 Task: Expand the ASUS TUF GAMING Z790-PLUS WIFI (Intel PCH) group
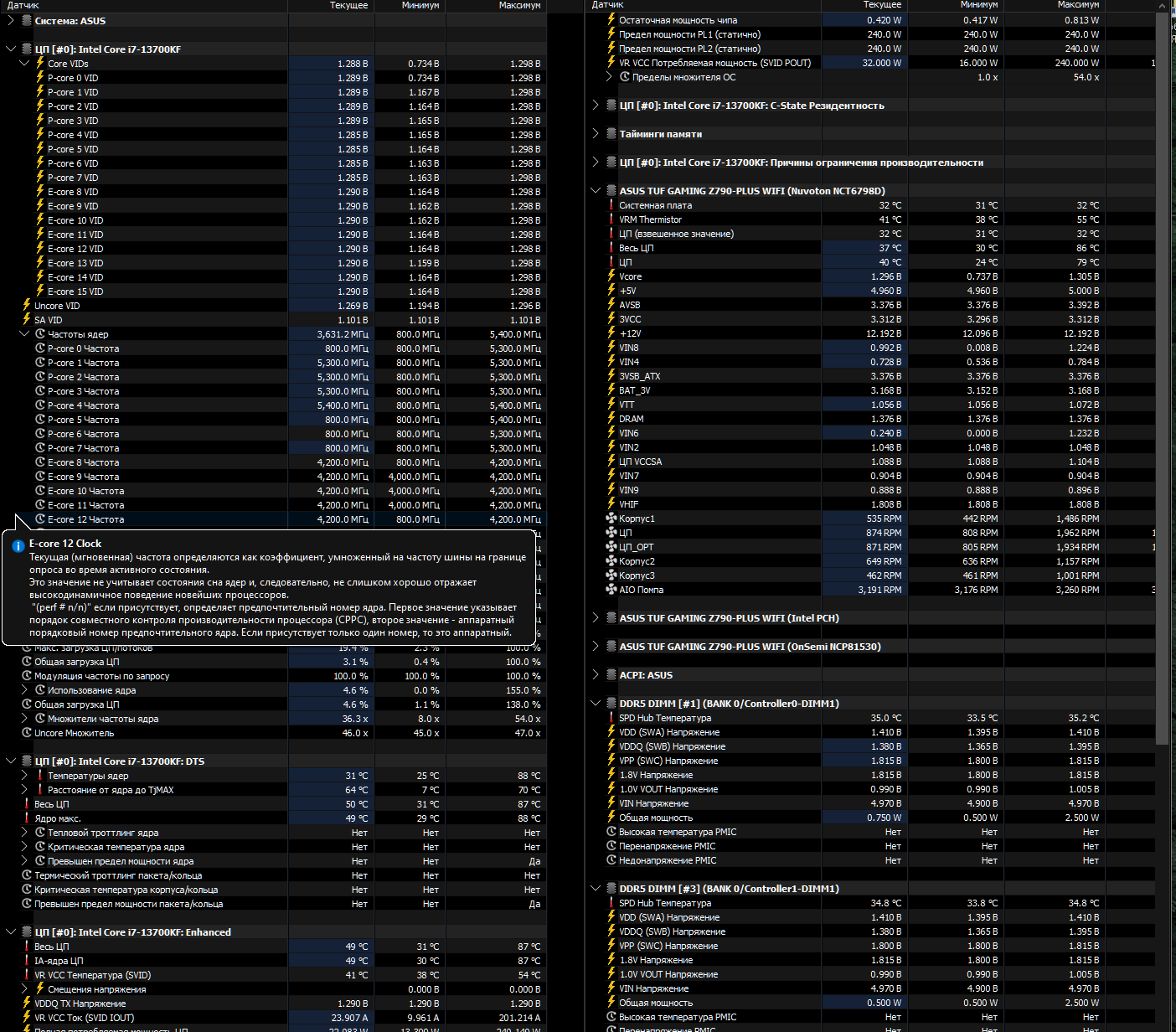coord(596,618)
